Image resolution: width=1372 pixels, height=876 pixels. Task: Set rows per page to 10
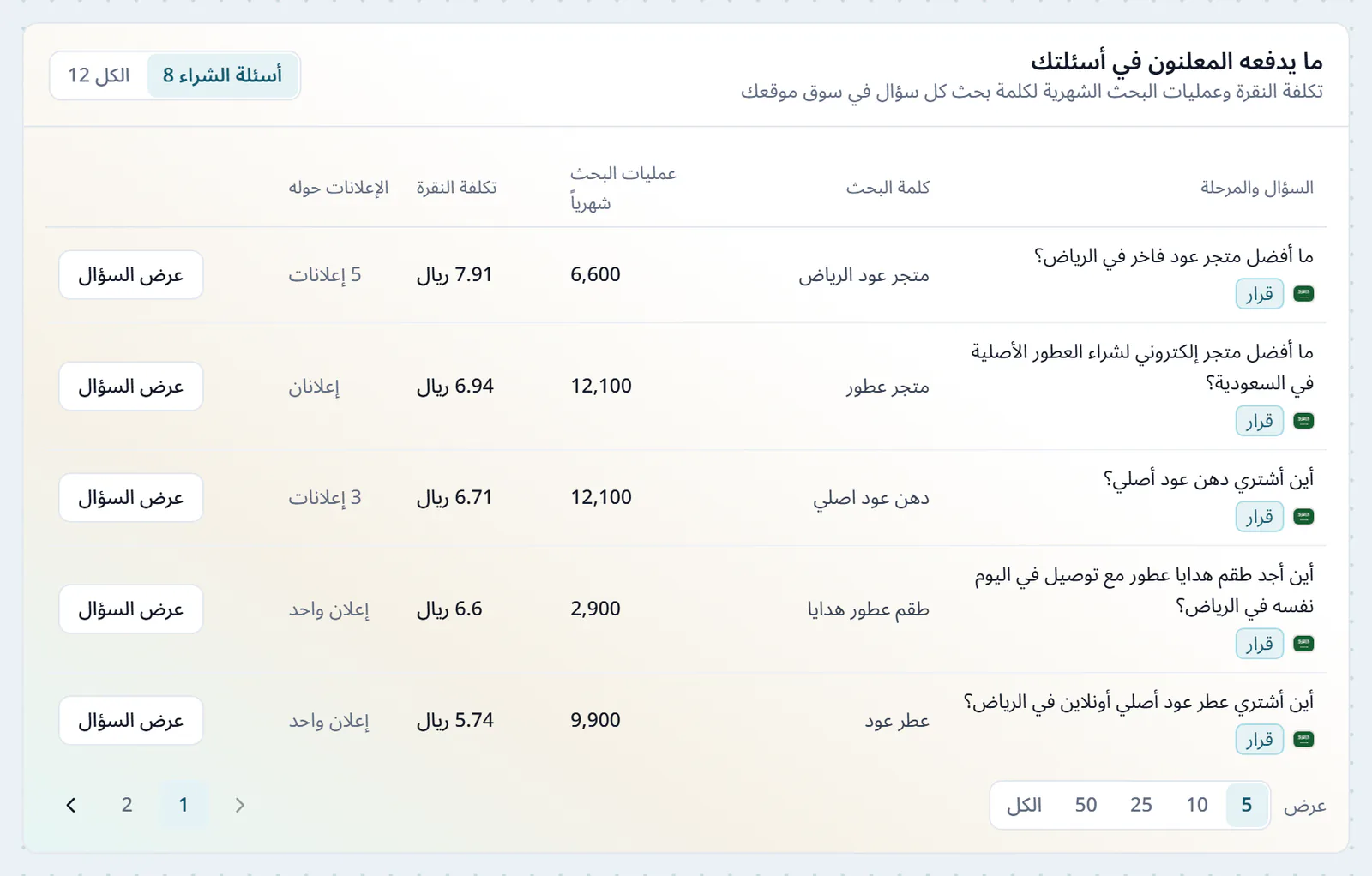point(1197,805)
